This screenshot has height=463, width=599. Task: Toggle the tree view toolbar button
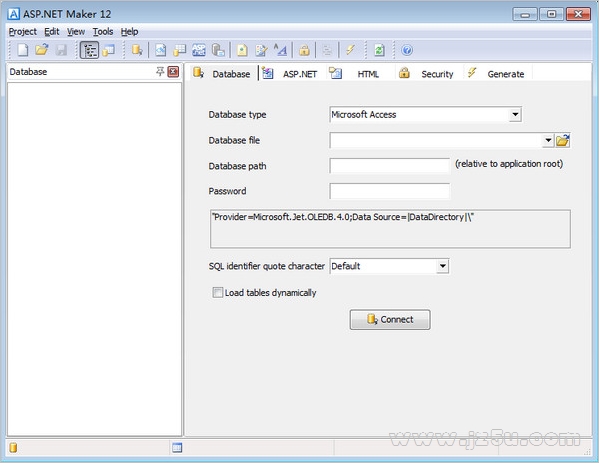pos(89,50)
